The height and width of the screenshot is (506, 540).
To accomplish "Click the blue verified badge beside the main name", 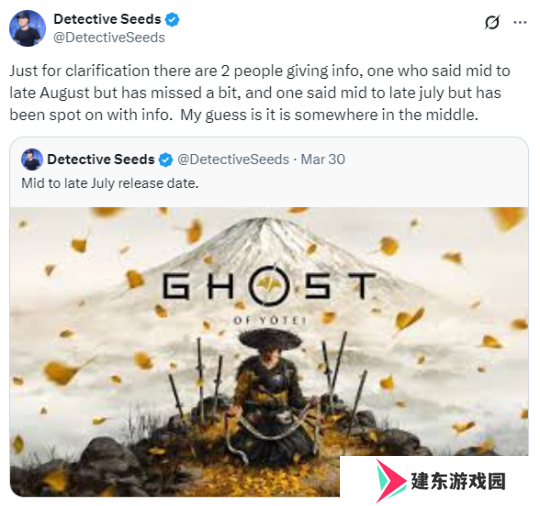I will (x=172, y=19).
